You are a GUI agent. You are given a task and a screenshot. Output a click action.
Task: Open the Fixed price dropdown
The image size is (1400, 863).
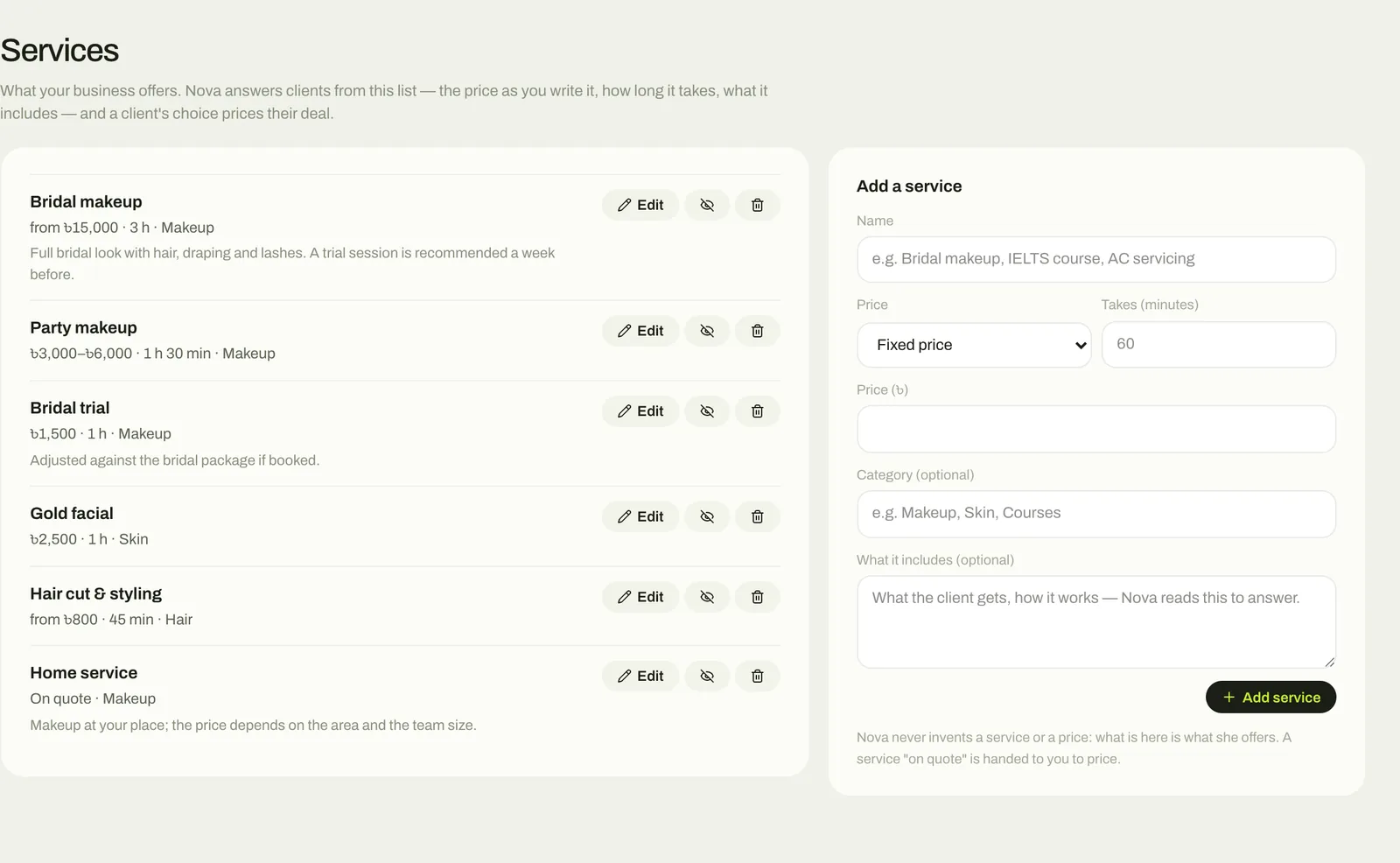(974, 345)
